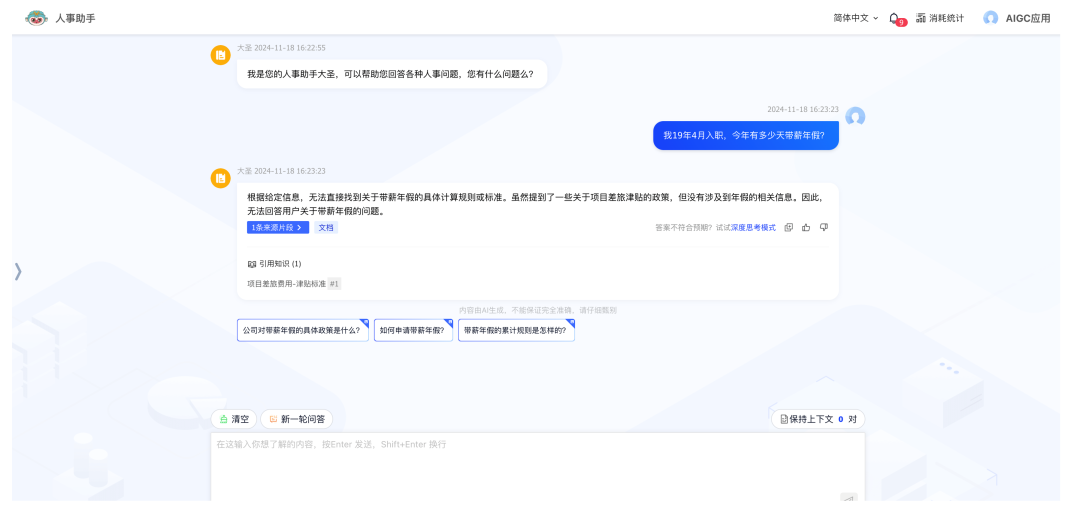Give the answer a thumbs down
The image size is (1080, 520).
824,227
